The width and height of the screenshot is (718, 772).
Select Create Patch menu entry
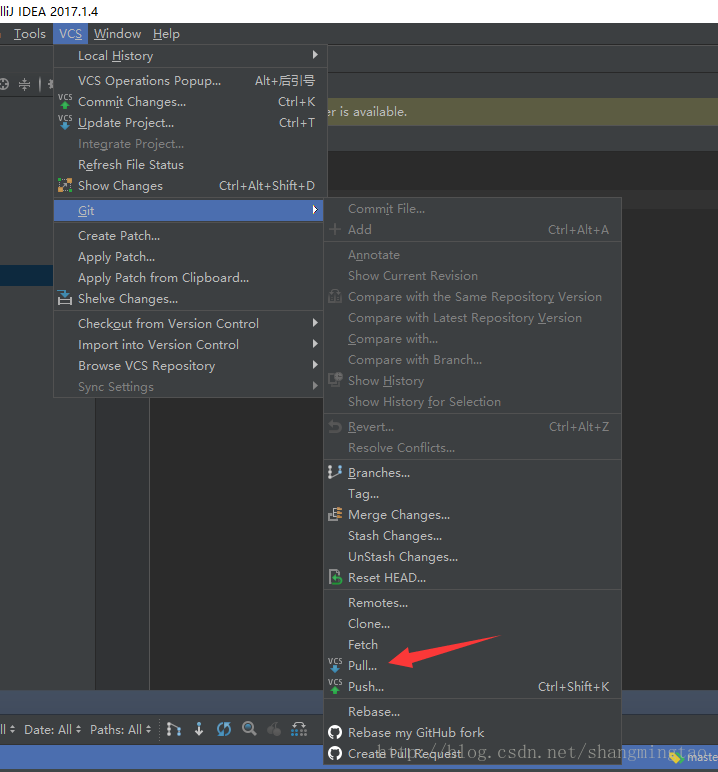(189, 235)
